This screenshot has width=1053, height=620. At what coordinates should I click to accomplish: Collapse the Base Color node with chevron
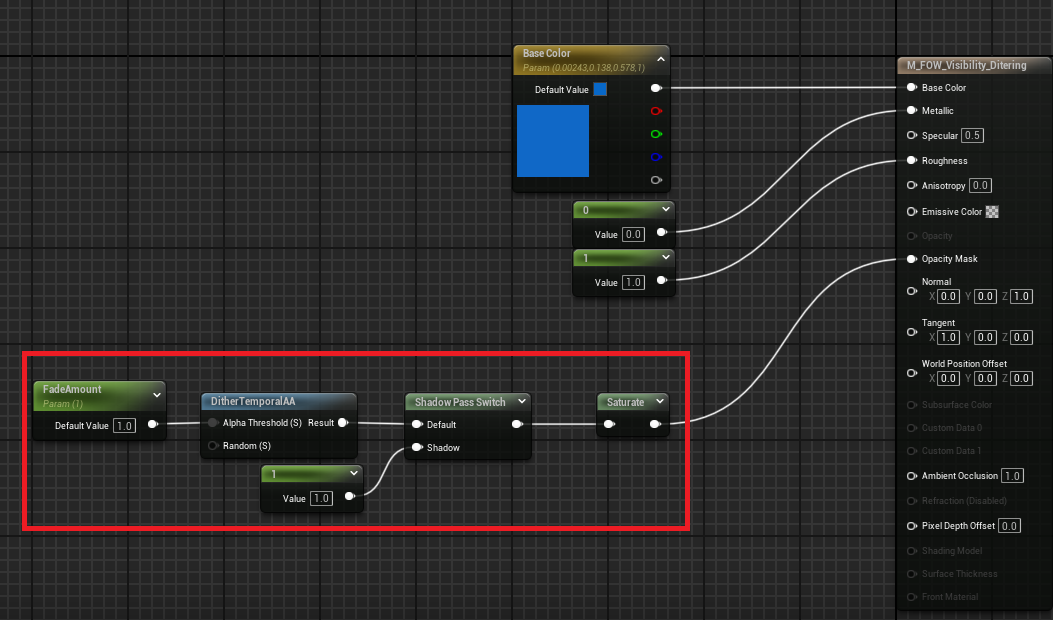click(661, 59)
